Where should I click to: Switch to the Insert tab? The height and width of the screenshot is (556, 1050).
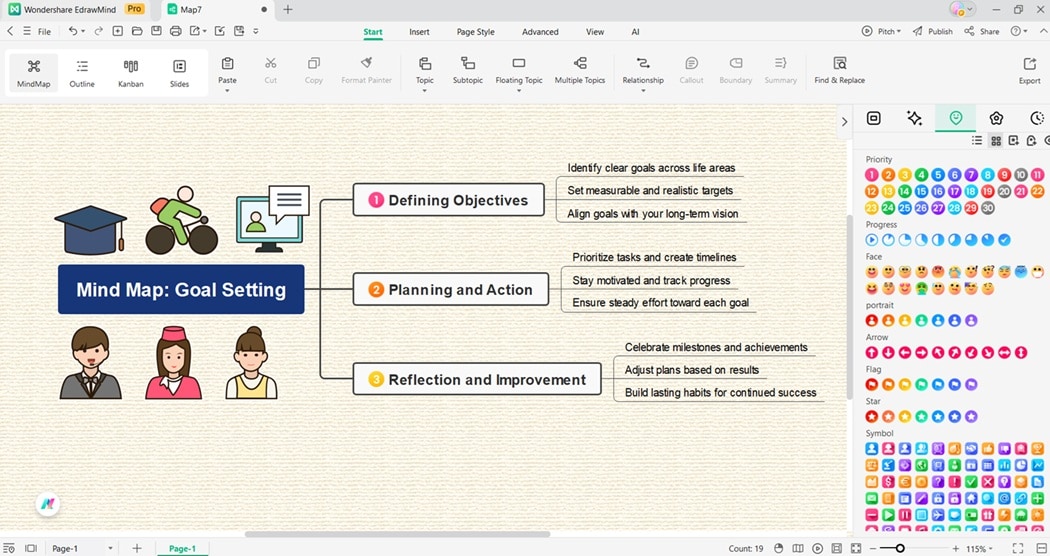point(419,31)
